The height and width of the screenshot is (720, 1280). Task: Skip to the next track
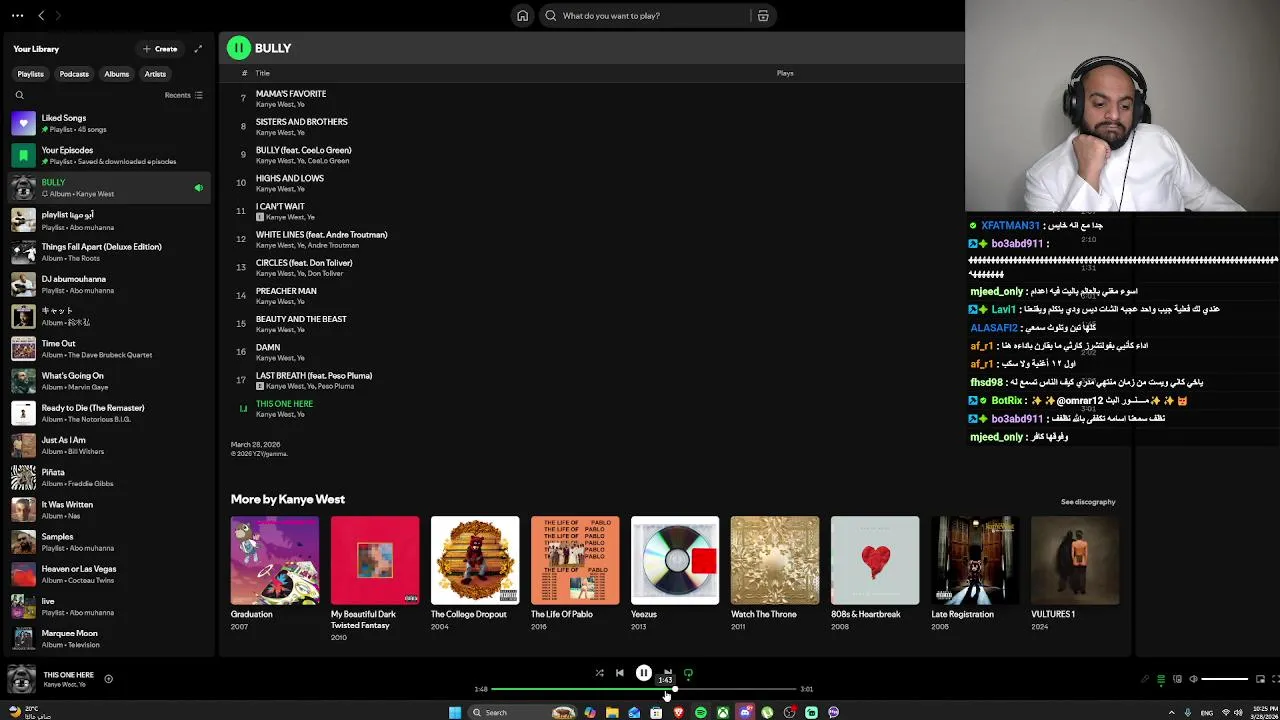pyautogui.click(x=668, y=673)
